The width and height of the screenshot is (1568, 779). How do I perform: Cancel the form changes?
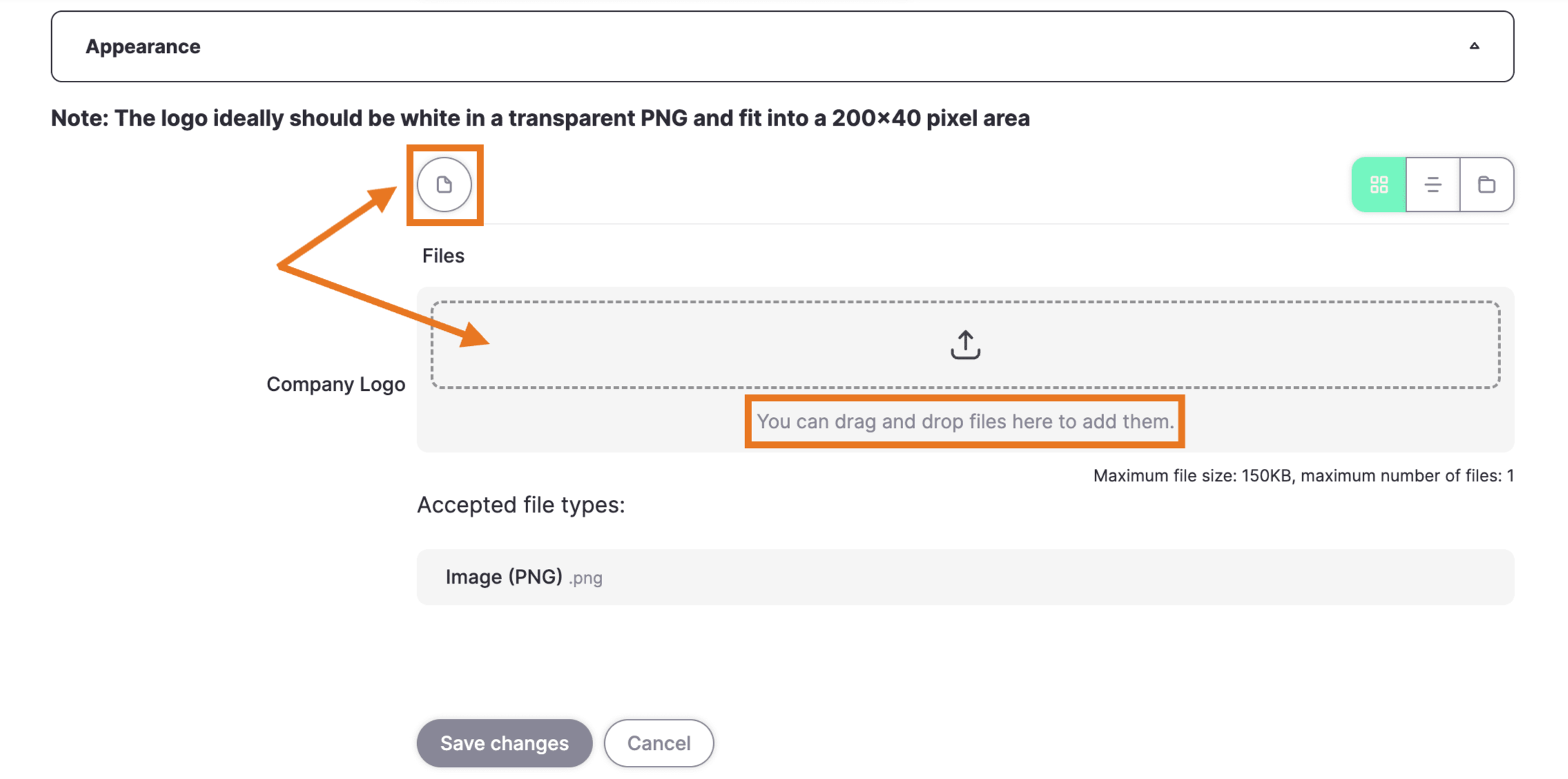click(659, 743)
